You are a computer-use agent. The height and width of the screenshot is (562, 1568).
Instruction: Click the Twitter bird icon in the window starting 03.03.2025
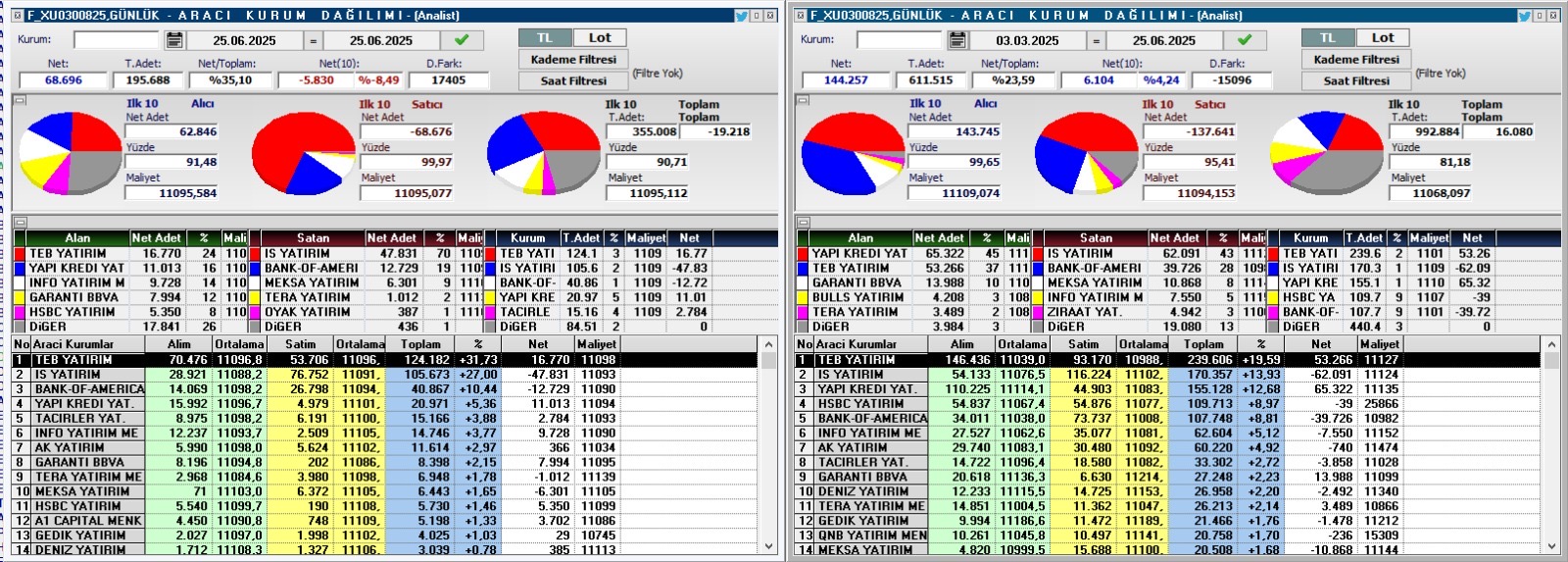[1525, 16]
